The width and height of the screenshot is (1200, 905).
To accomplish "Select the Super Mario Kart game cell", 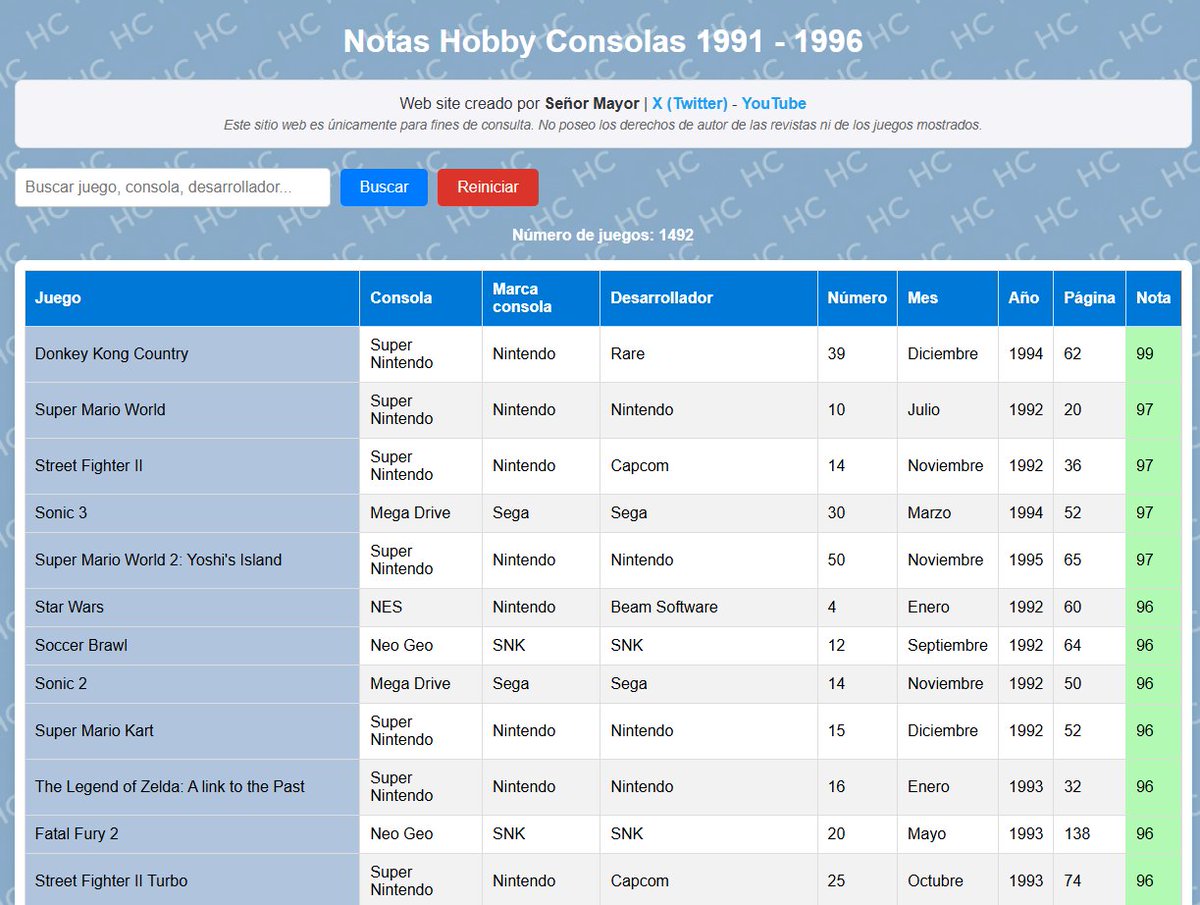I will click(192, 731).
